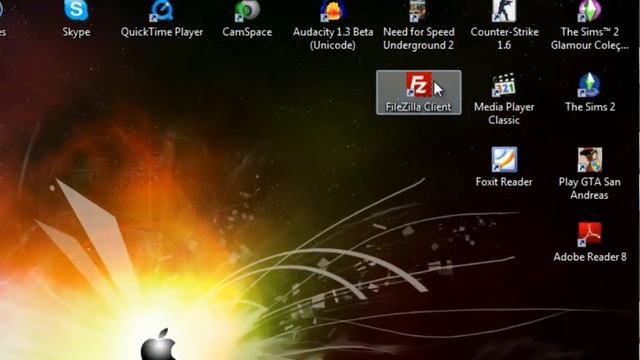Click the "Play GTA San Andreas" label
Screen dimensions: 640x360
click(x=589, y=189)
